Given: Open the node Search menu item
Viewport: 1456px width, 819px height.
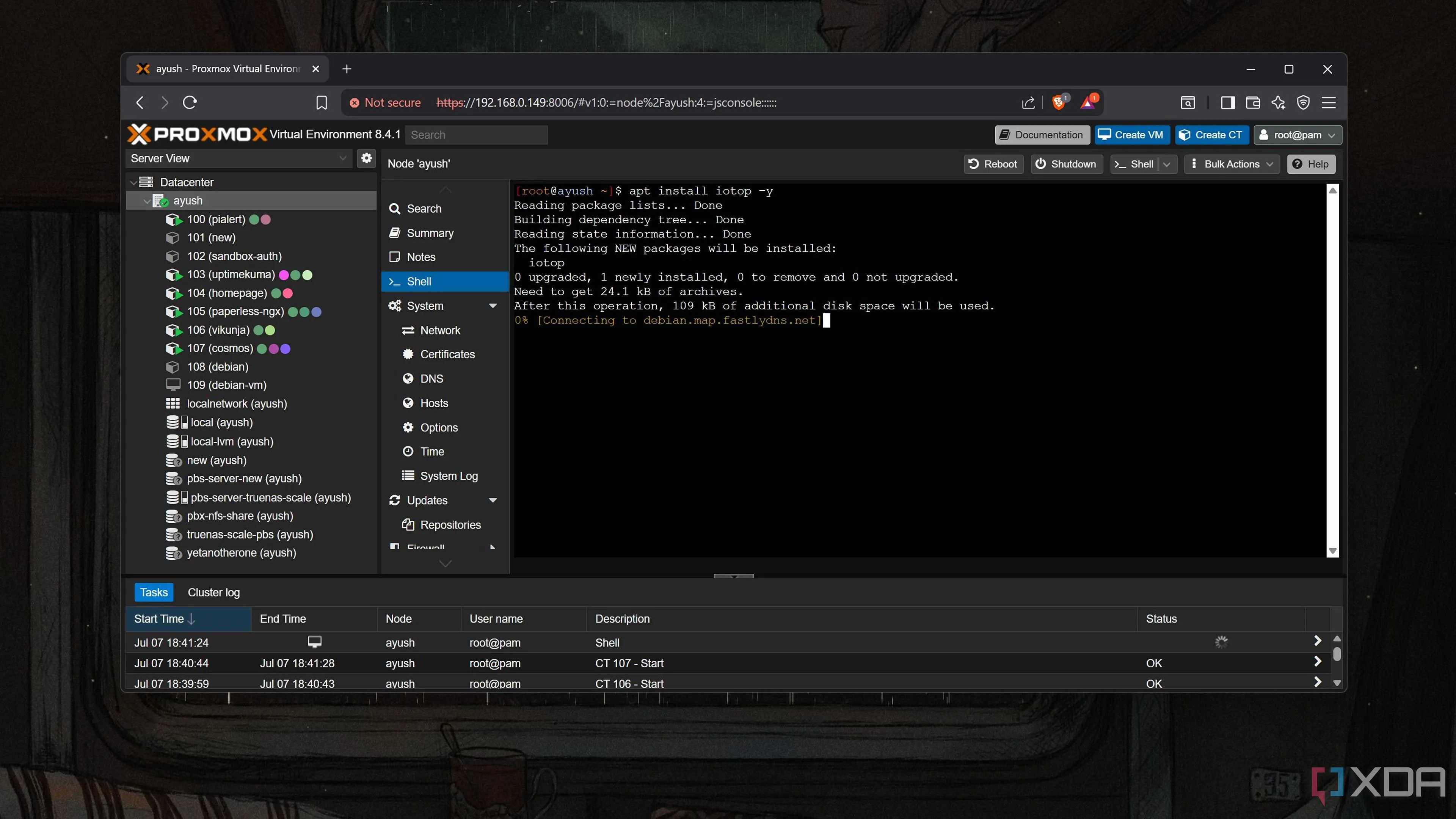Looking at the screenshot, I should point(444,209).
